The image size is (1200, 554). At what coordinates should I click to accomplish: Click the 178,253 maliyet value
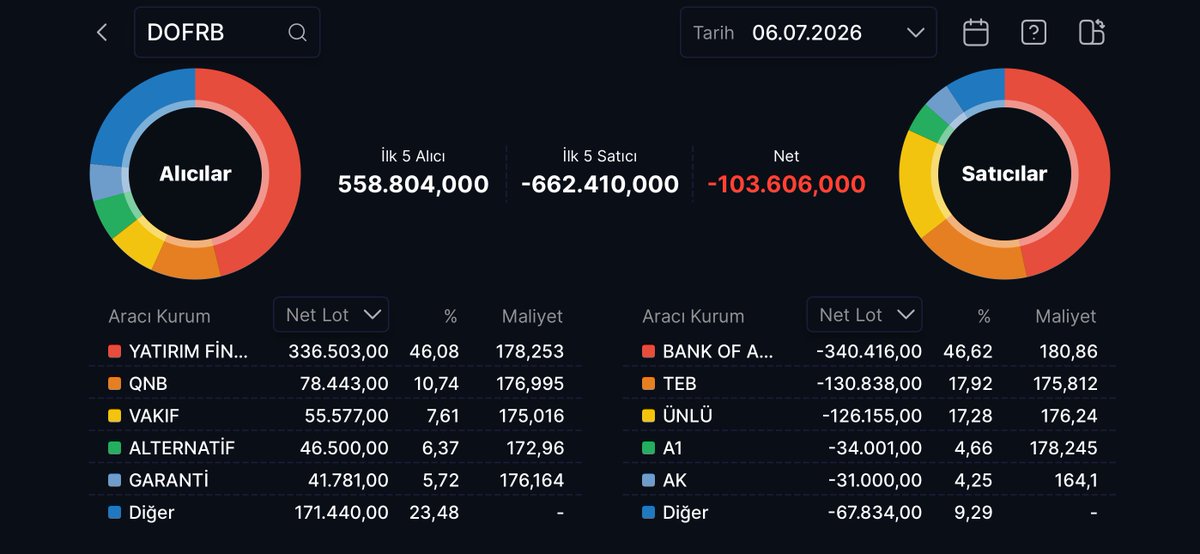point(529,352)
